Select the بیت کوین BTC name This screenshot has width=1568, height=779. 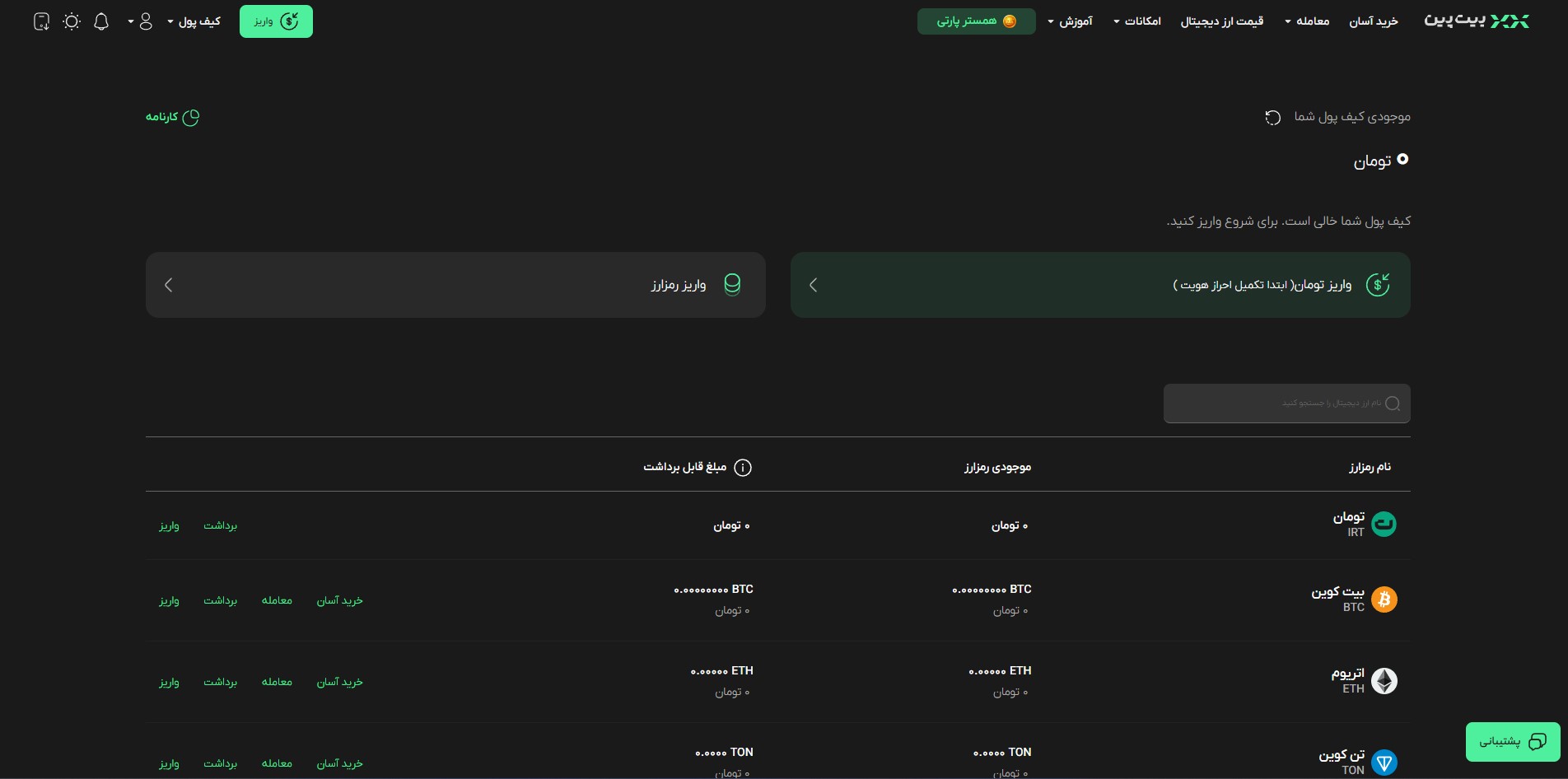coord(1337,599)
